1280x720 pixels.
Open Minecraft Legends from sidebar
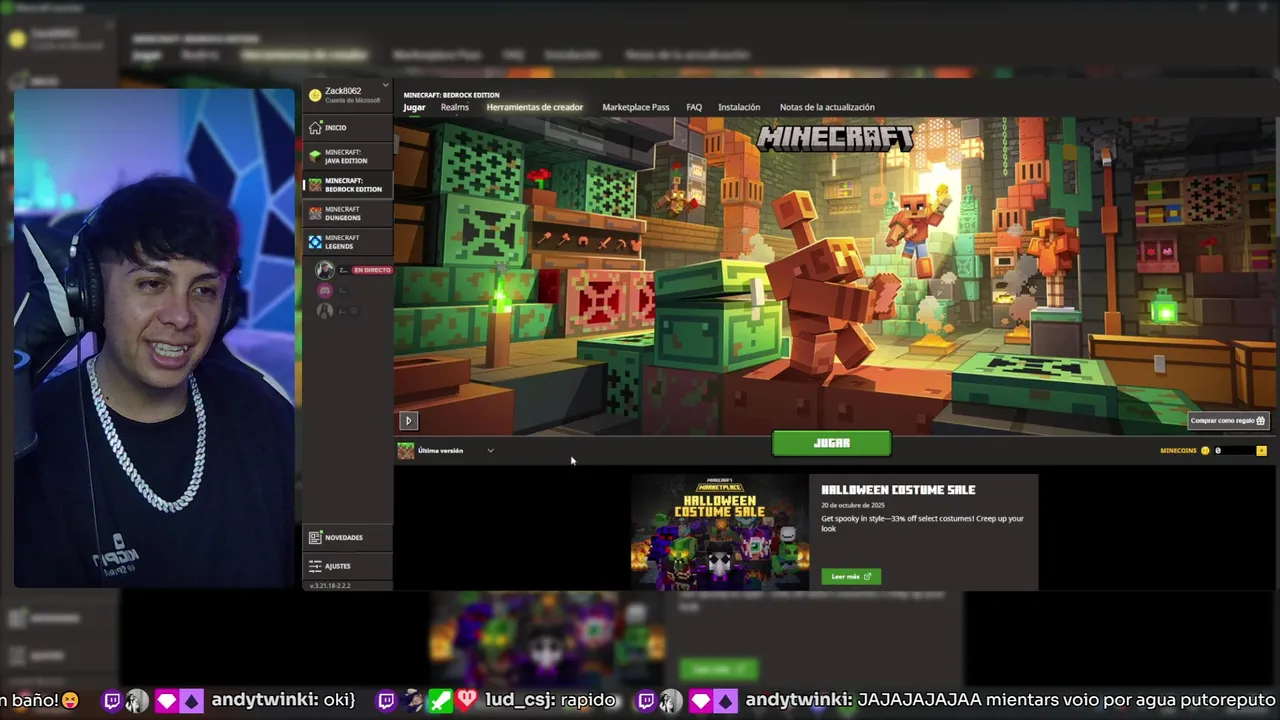click(347, 242)
